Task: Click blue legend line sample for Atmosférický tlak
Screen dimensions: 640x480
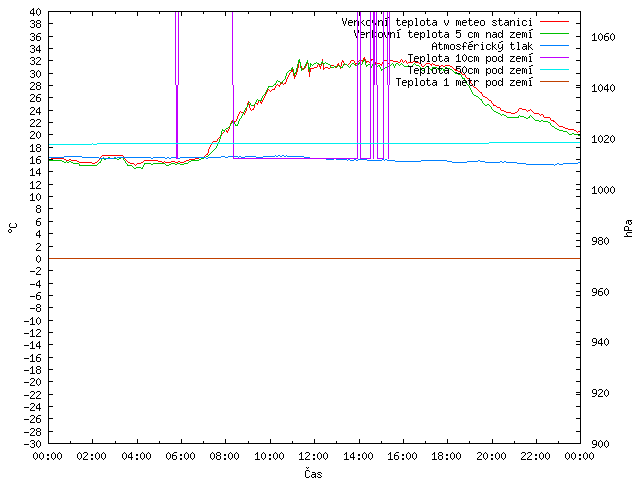Action: [x=554, y=46]
